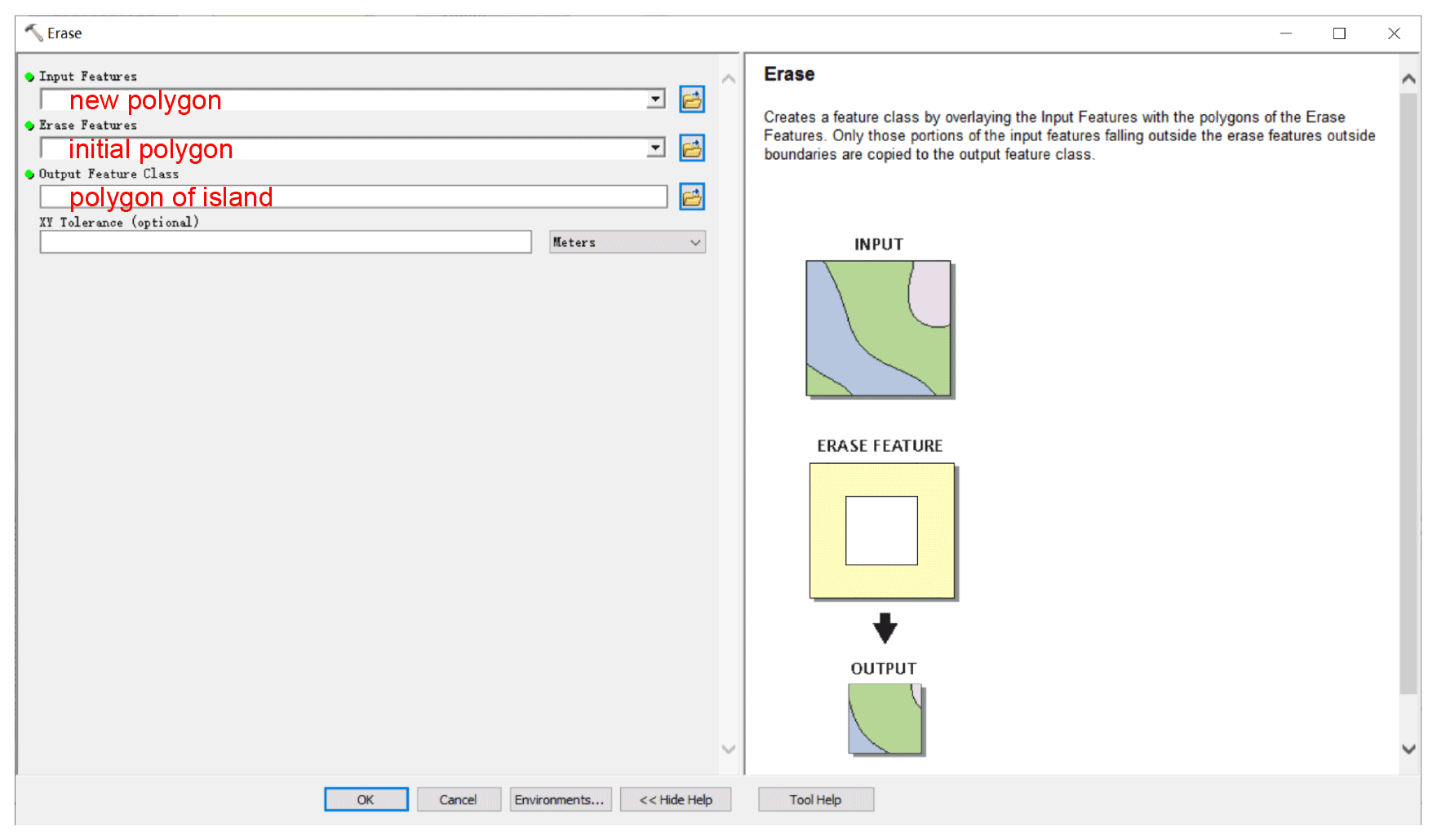Click the XY Tolerance input field
1437x840 pixels.
(286, 242)
